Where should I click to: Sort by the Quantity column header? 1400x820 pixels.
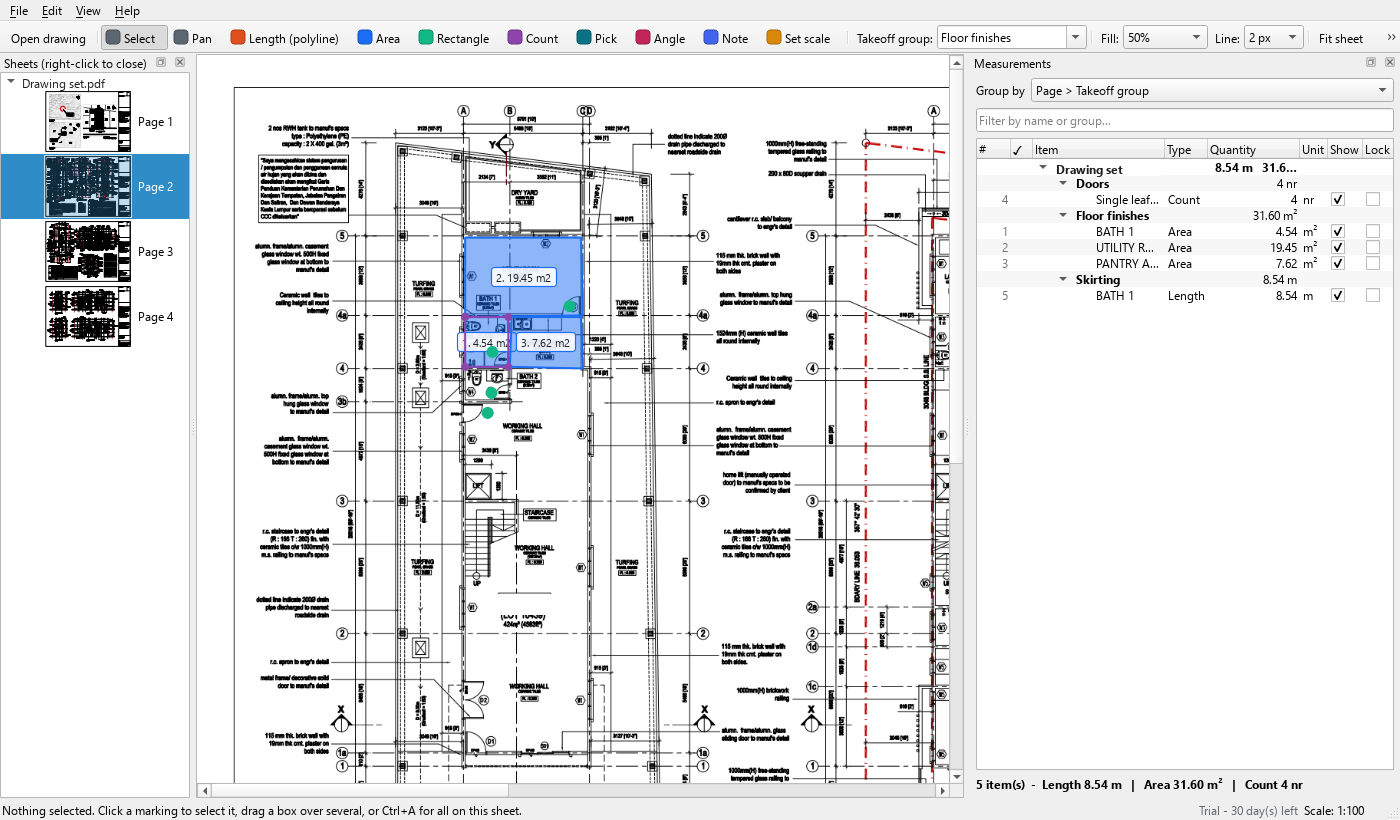click(x=1252, y=150)
